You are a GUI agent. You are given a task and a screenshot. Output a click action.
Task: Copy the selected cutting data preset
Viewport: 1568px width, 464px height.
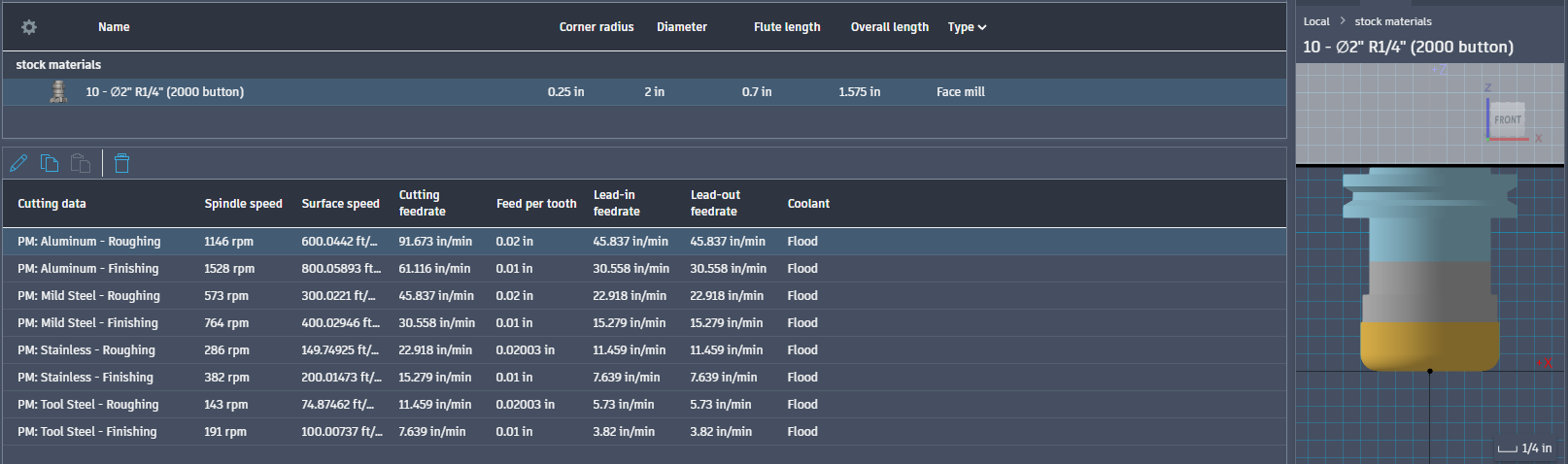pyautogui.click(x=50, y=163)
